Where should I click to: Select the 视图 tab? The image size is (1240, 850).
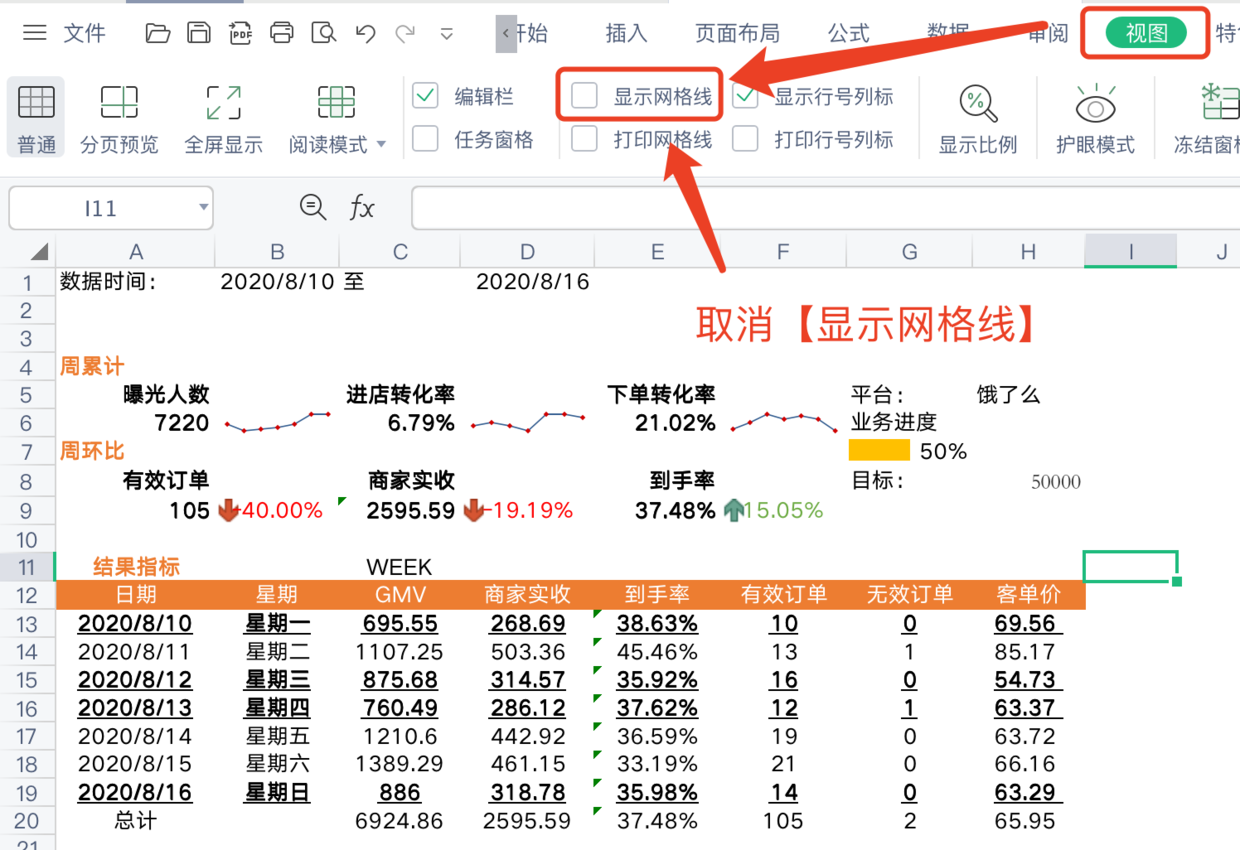coord(1146,33)
